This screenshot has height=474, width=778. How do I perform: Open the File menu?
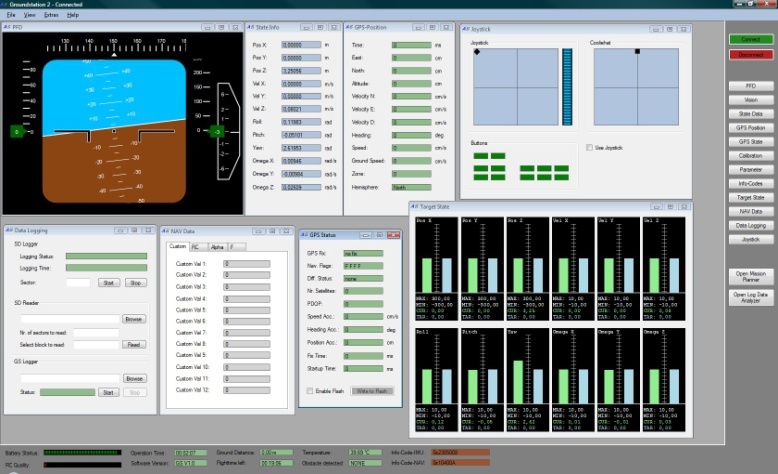click(10, 15)
